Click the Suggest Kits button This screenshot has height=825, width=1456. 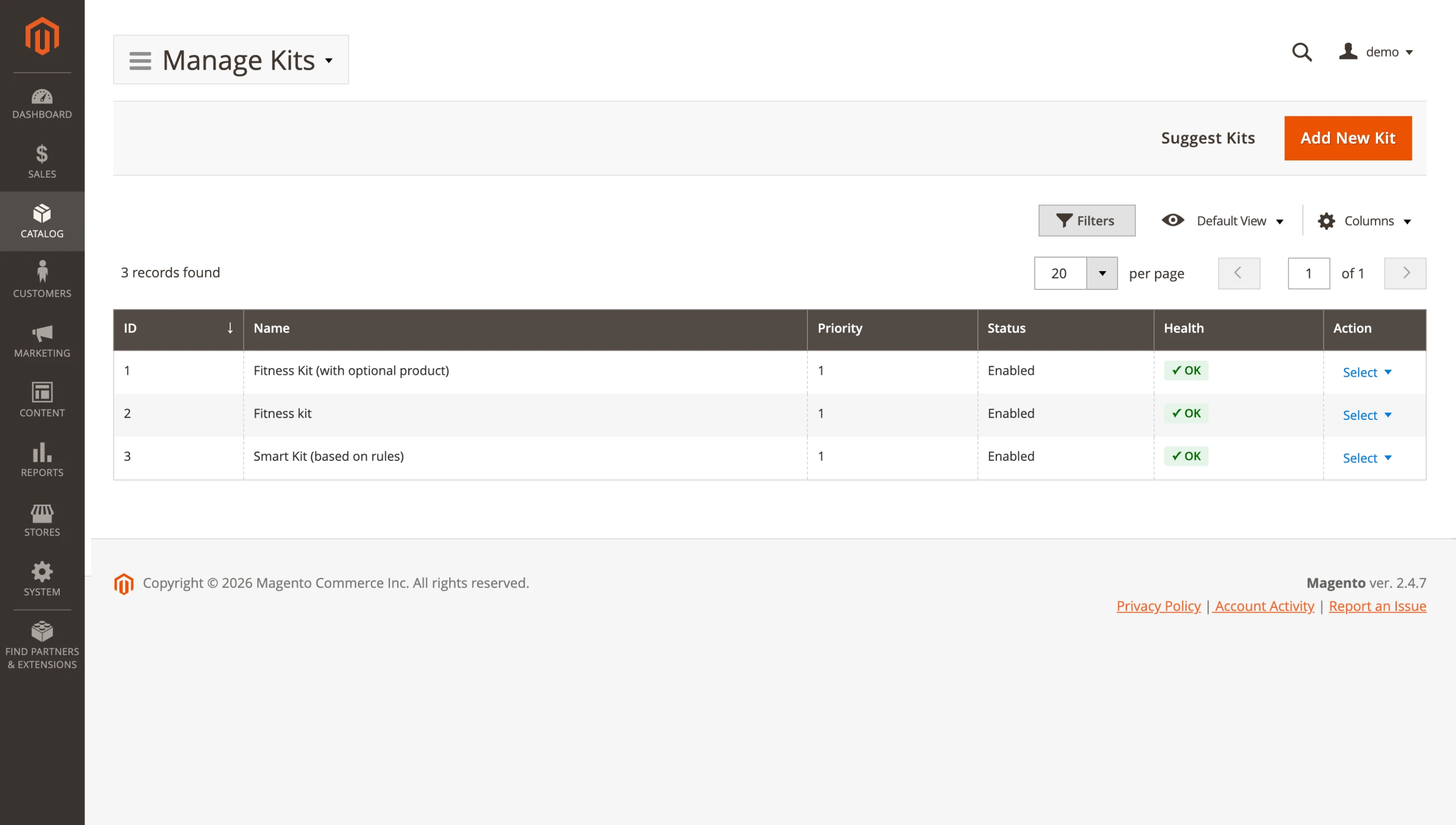1207,138
